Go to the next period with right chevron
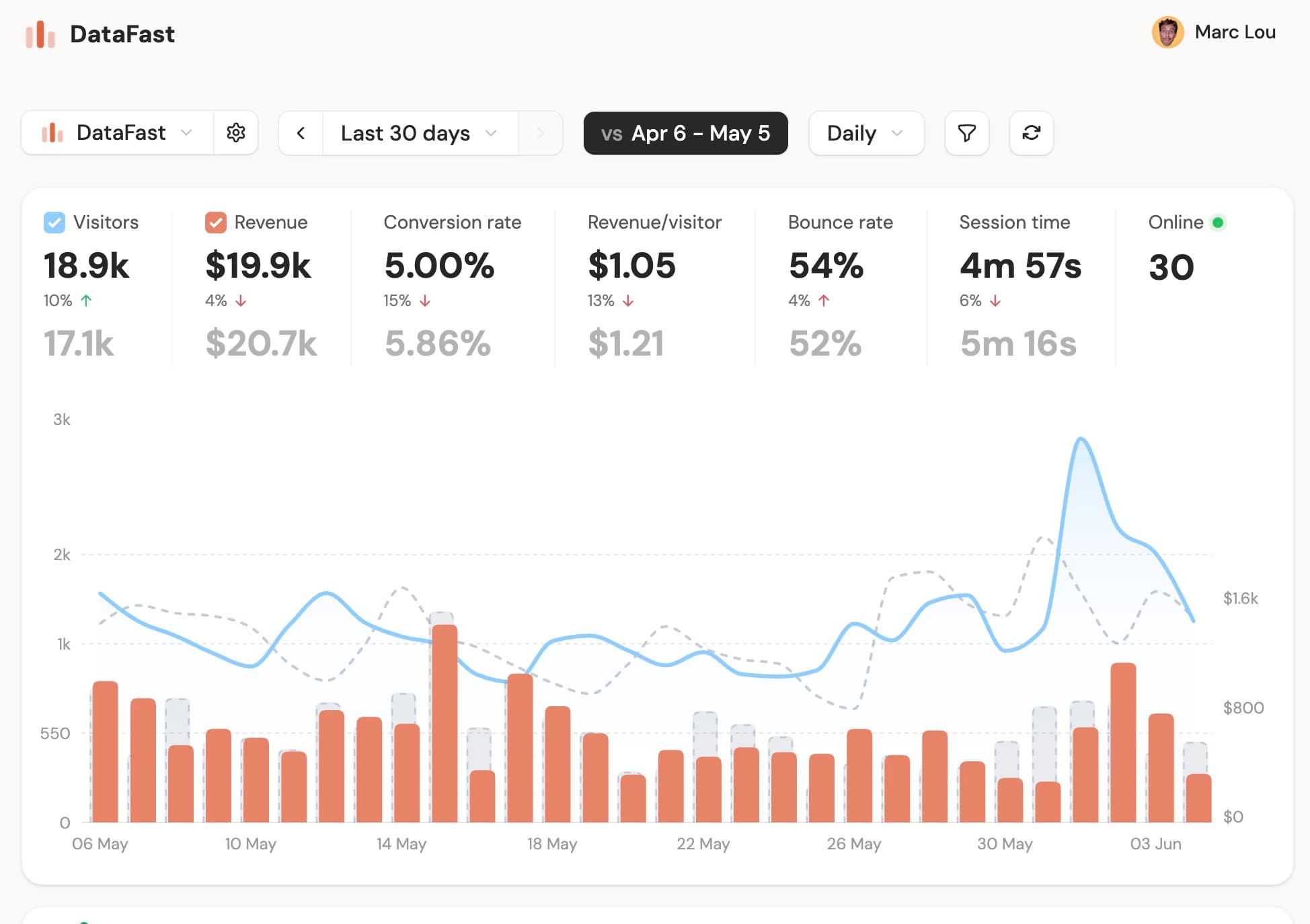Screen dimensions: 1310x924 click(x=540, y=133)
